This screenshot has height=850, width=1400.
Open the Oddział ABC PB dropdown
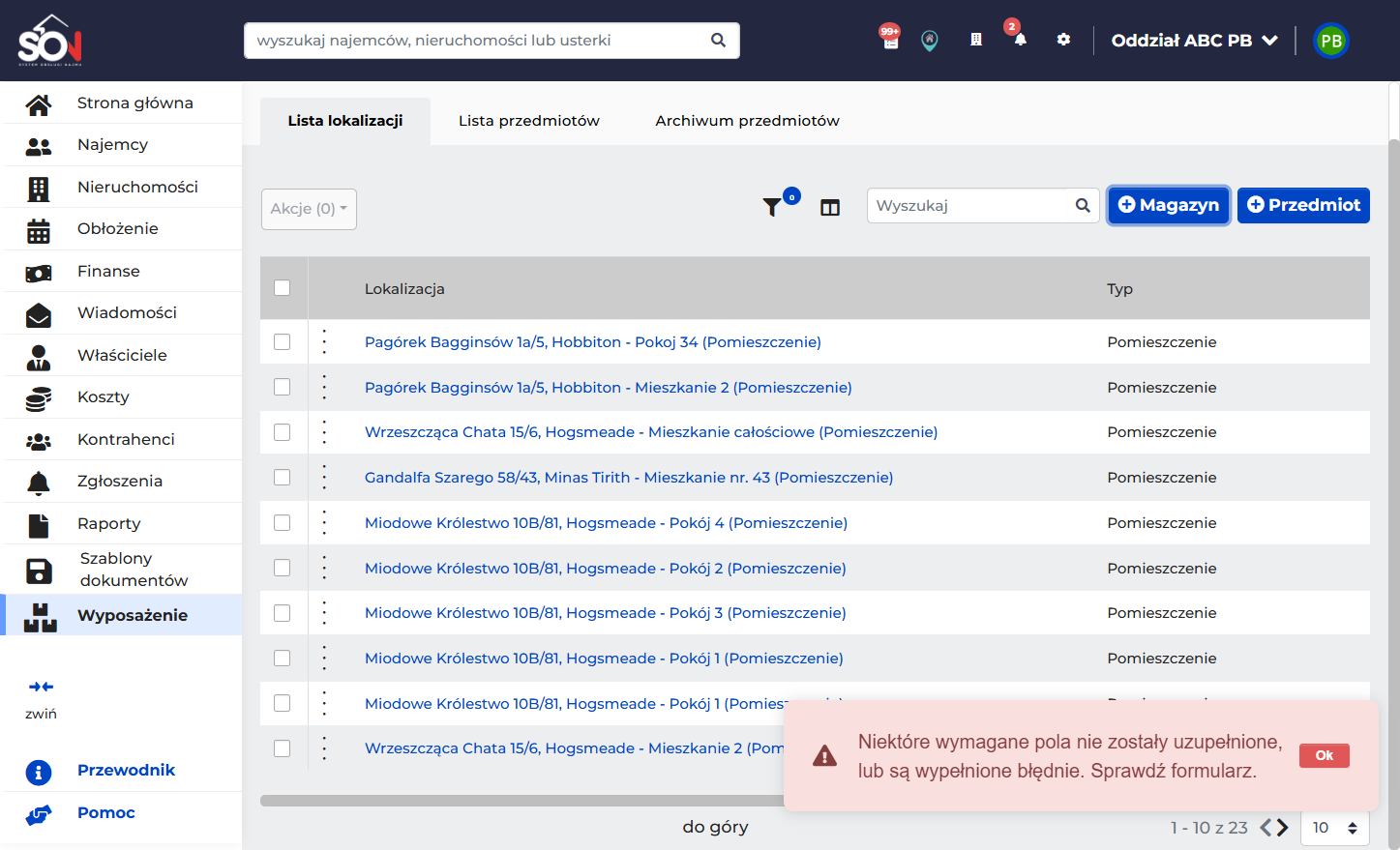tap(1195, 41)
